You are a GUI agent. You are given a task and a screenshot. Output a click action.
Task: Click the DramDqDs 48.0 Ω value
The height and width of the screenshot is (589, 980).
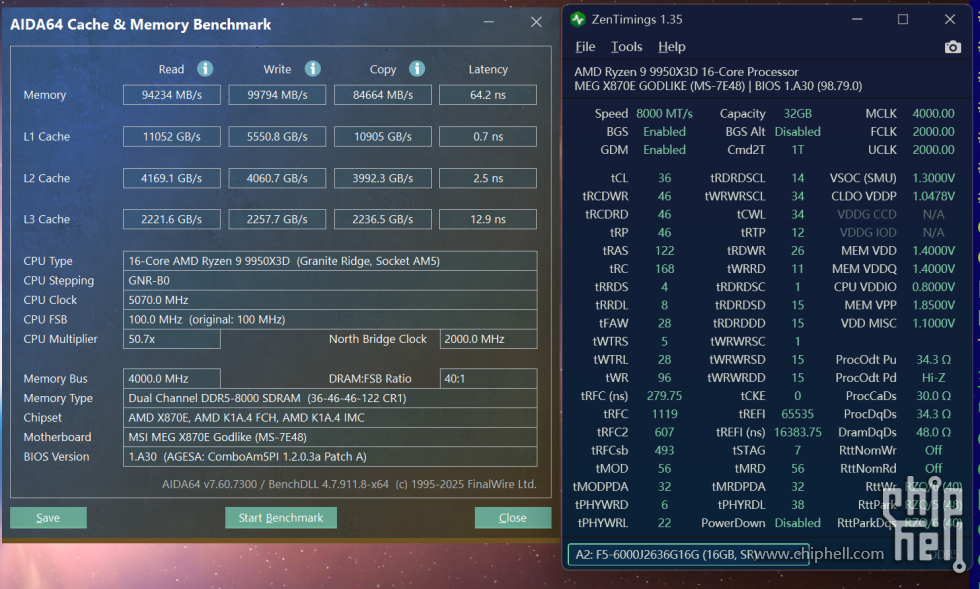coord(933,432)
